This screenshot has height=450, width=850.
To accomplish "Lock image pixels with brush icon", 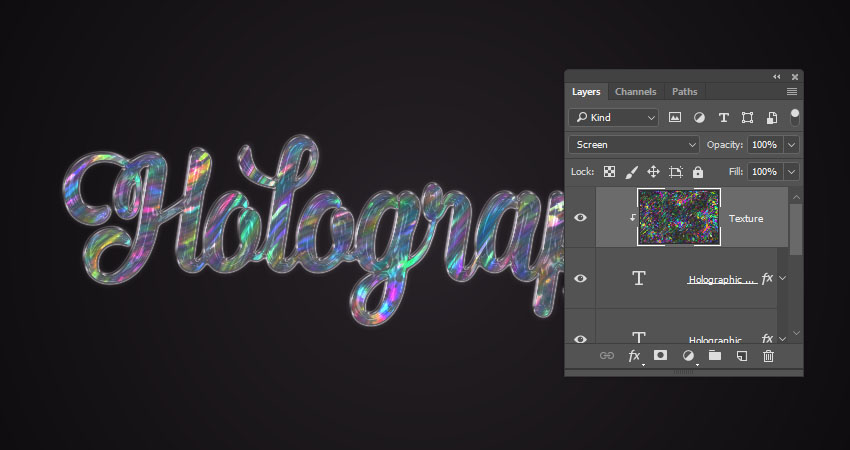I will pyautogui.click(x=632, y=172).
